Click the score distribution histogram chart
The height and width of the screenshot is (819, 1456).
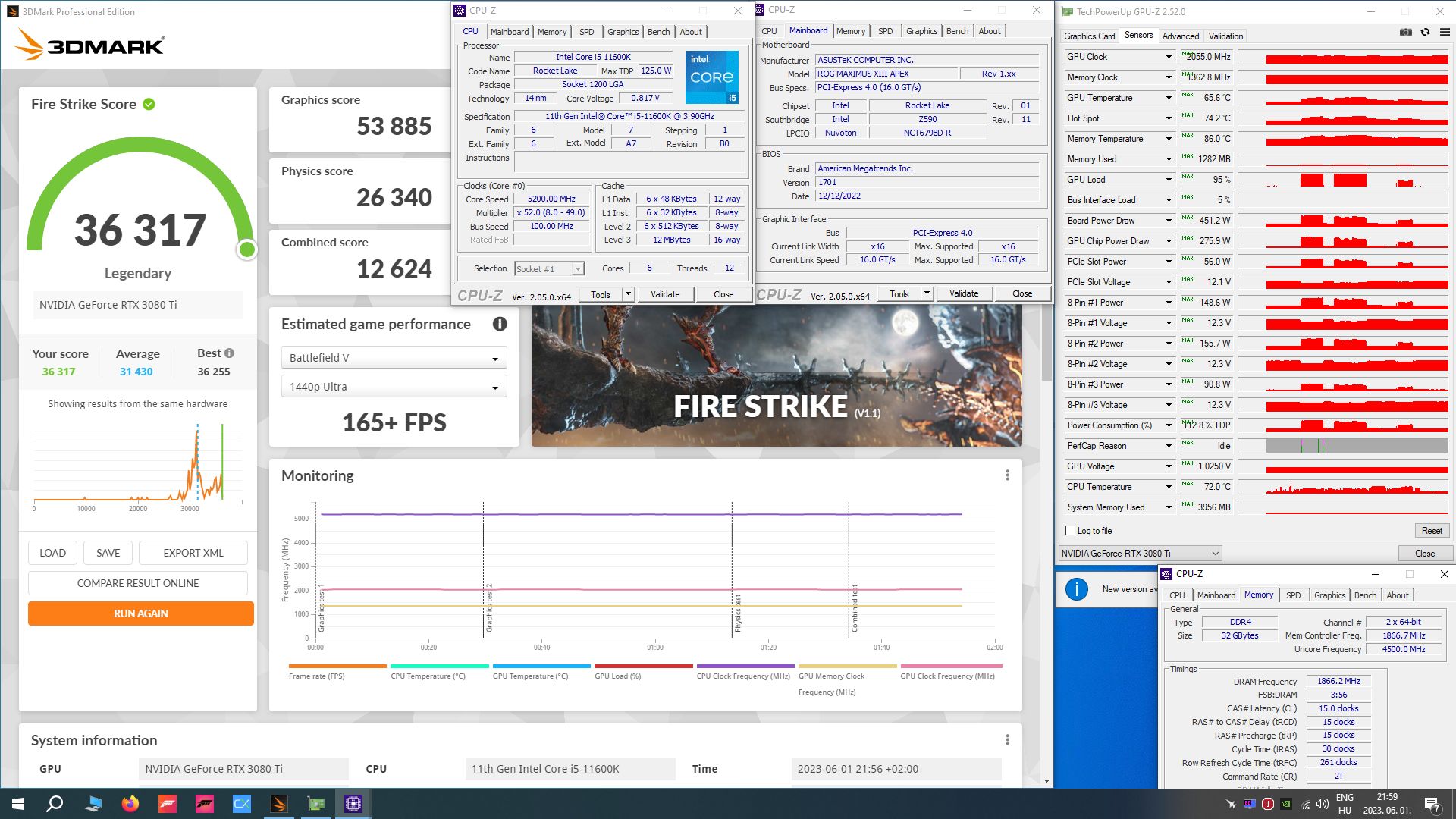point(138,464)
